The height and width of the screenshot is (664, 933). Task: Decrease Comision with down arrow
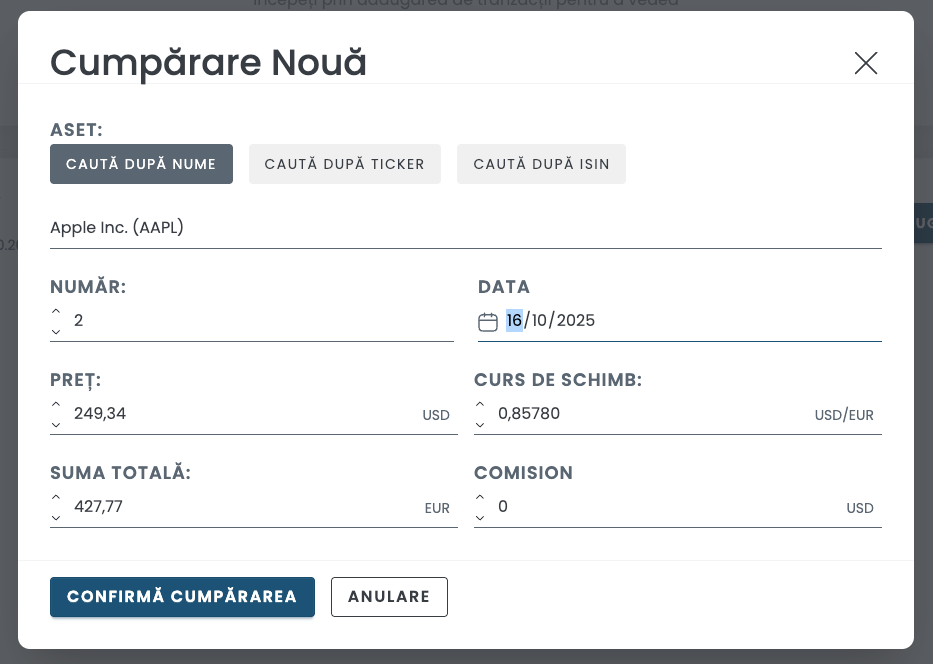[x=480, y=517]
